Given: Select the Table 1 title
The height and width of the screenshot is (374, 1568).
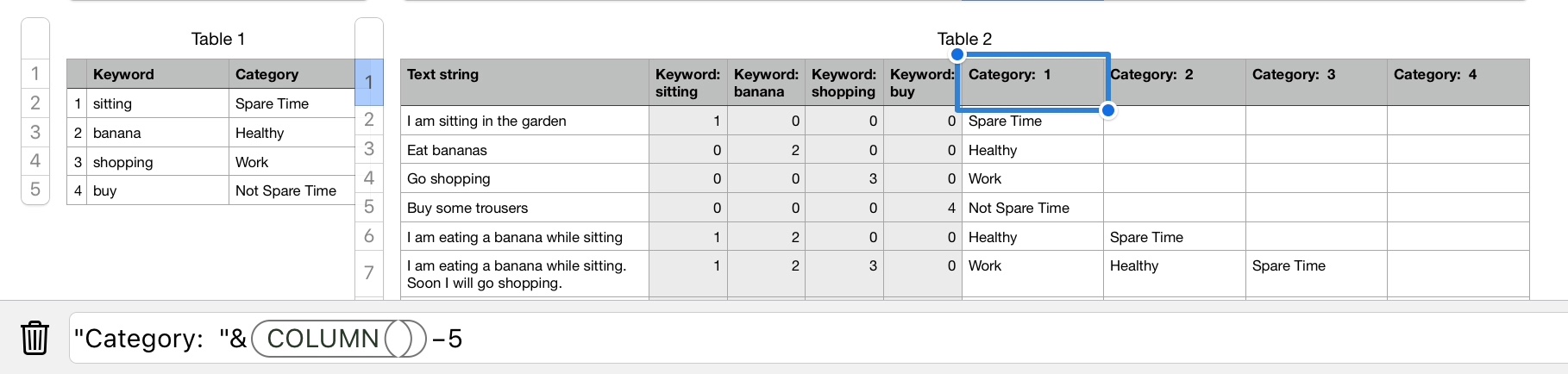Looking at the screenshot, I should point(217,39).
